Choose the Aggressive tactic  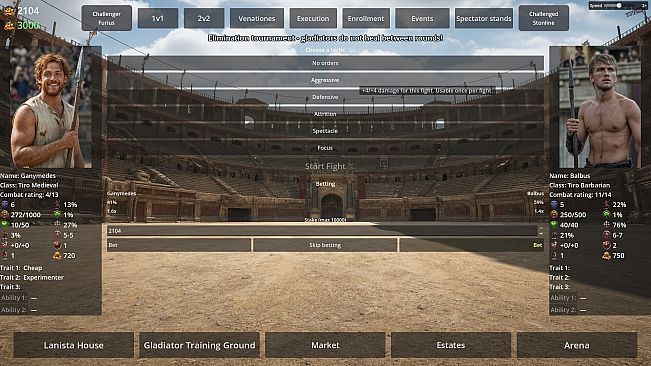pos(325,80)
